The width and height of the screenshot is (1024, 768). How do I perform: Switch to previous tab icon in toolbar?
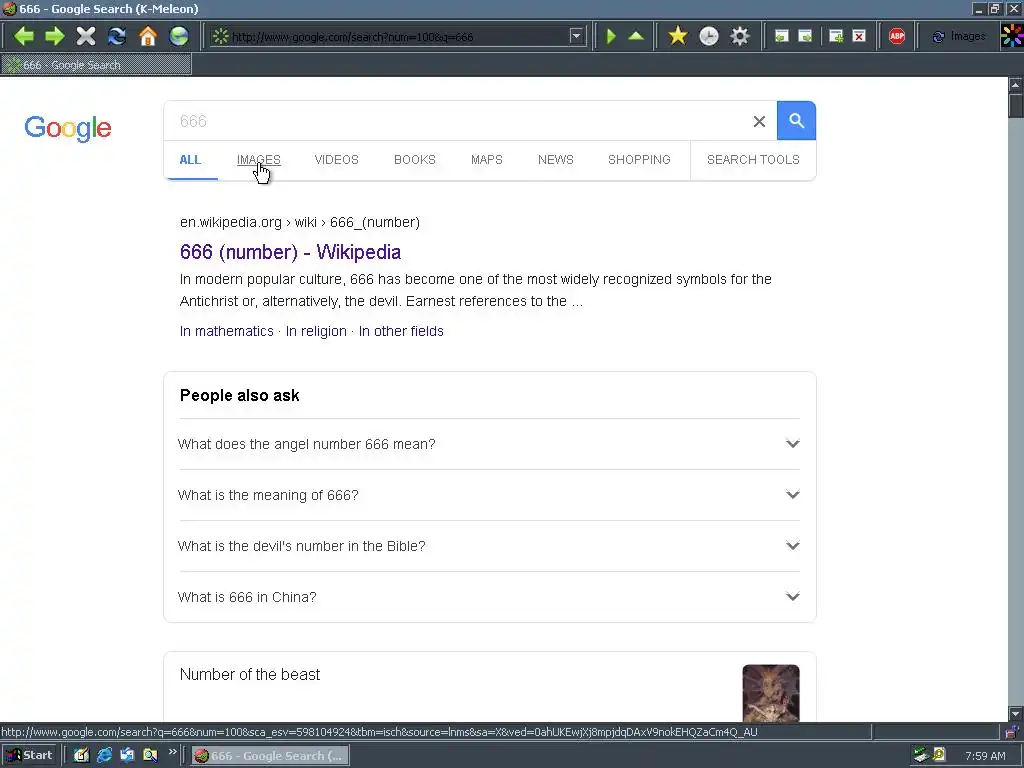782,36
